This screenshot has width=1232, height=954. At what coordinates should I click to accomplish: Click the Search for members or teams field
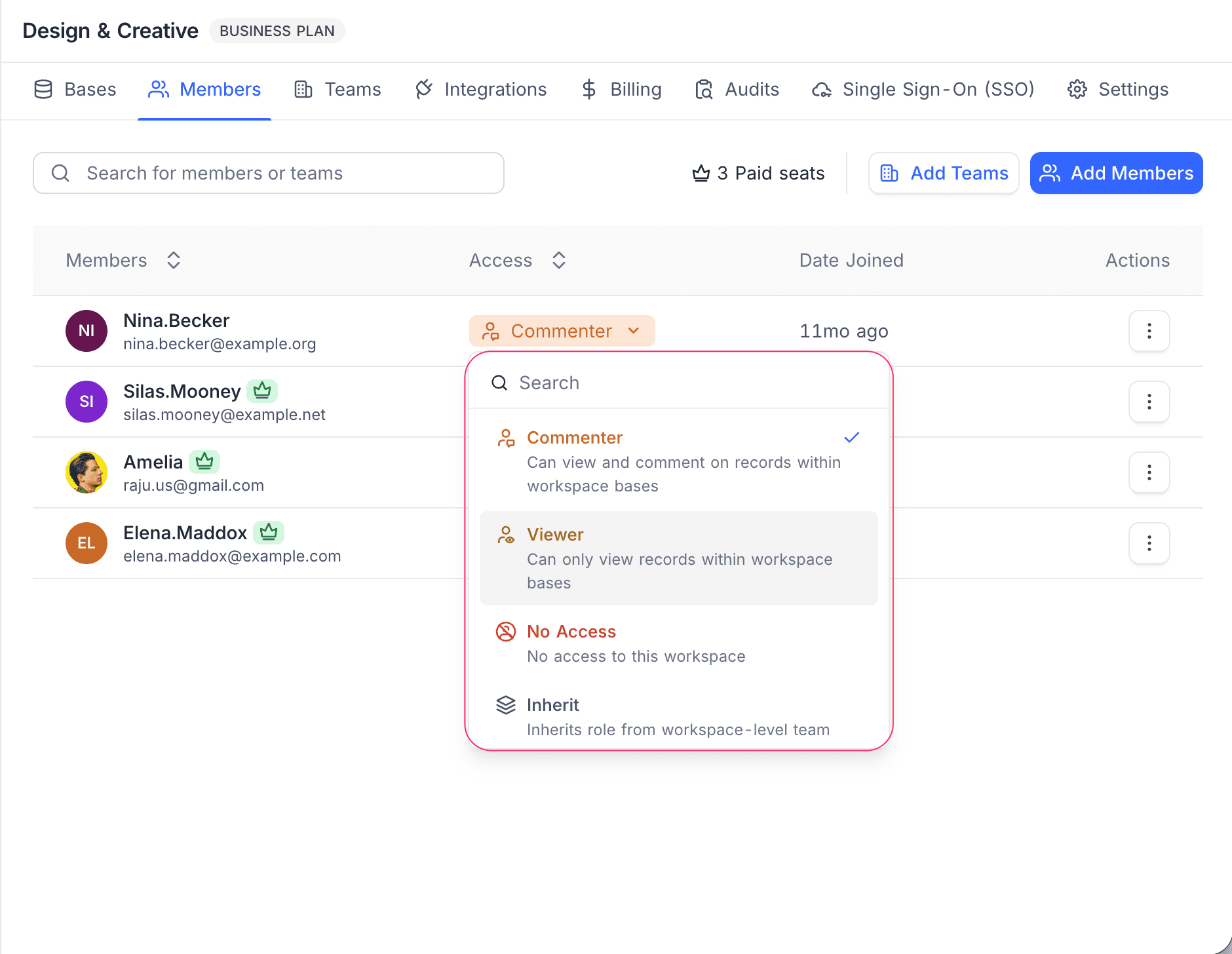[269, 174]
